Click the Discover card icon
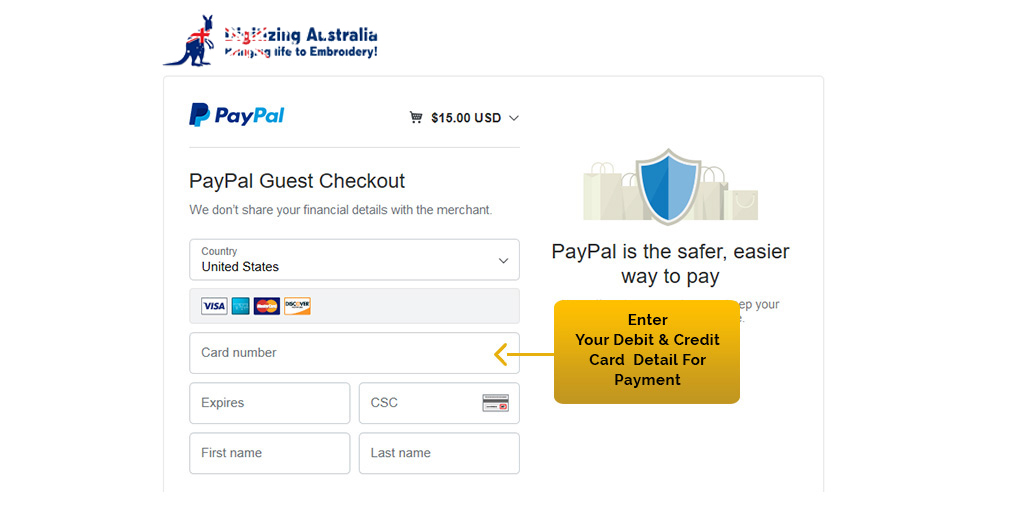 point(297,306)
